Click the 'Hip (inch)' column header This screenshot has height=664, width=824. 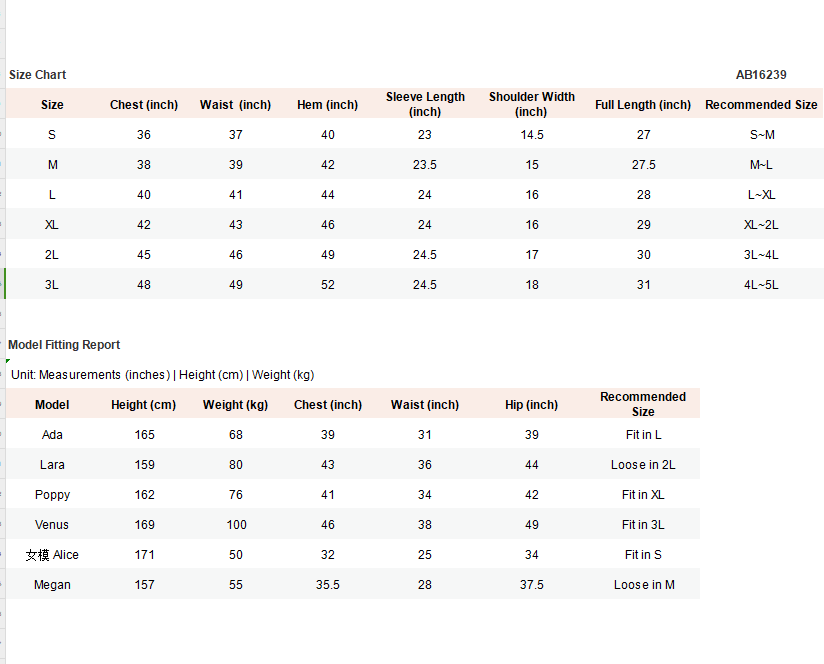pyautogui.click(x=531, y=405)
